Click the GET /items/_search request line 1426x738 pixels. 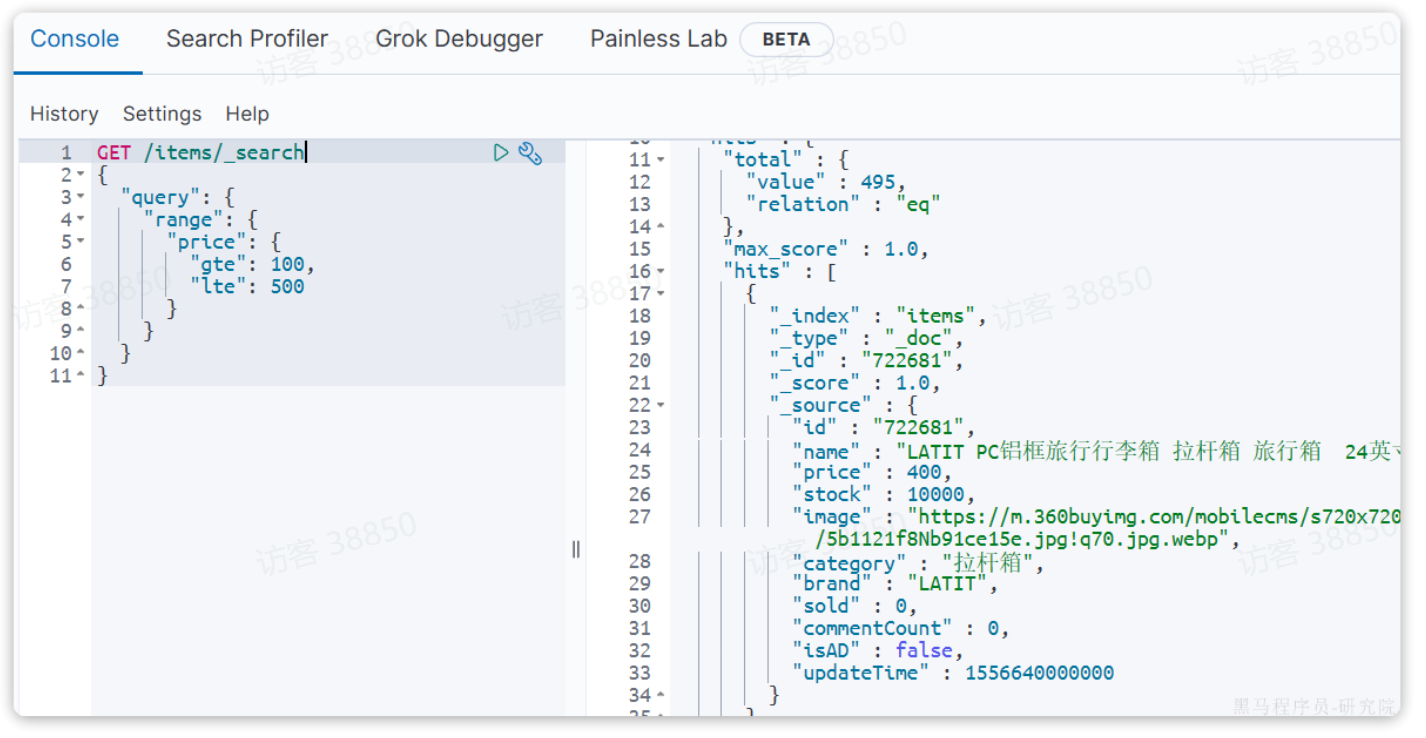200,152
